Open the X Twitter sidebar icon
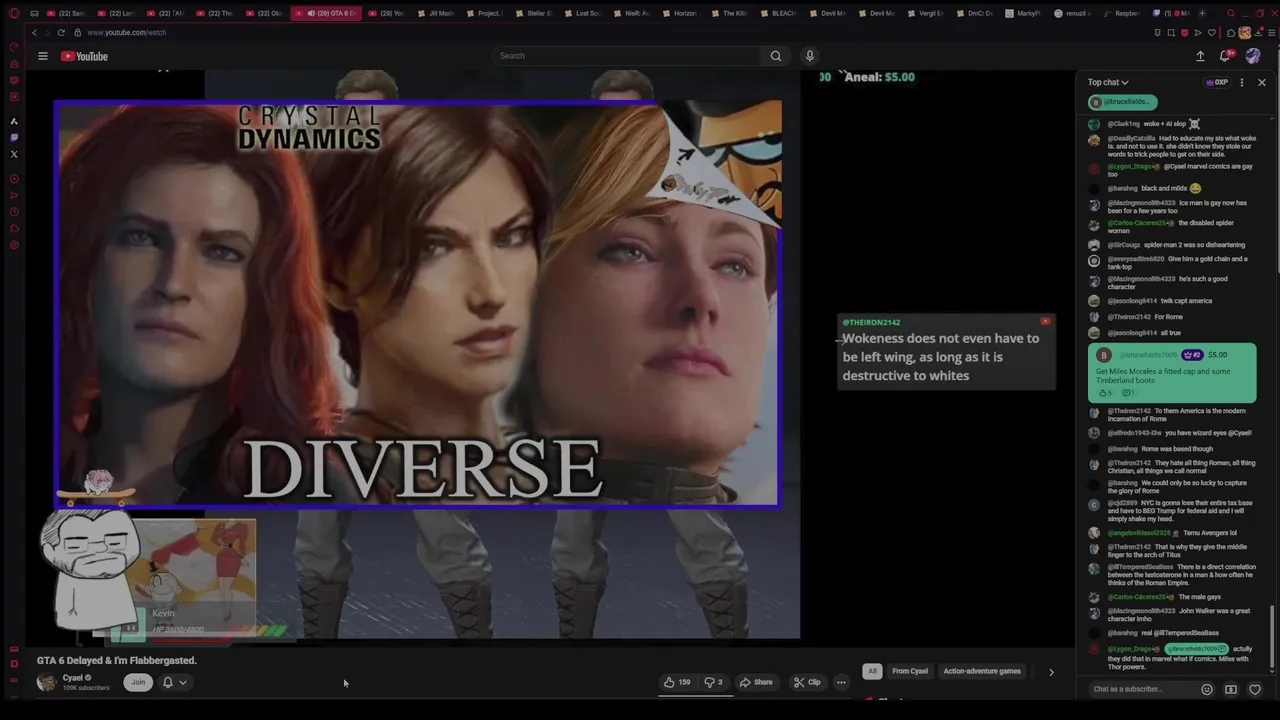 pos(14,154)
